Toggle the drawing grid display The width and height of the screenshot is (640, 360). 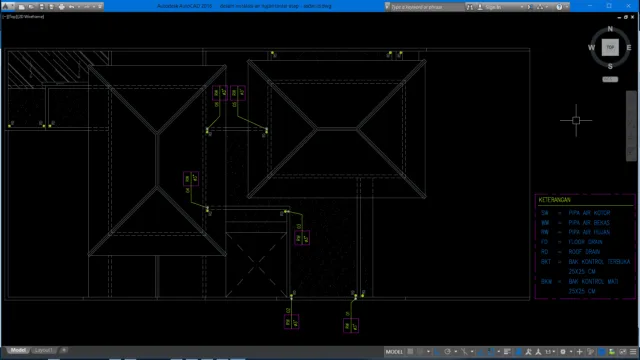[410, 351]
